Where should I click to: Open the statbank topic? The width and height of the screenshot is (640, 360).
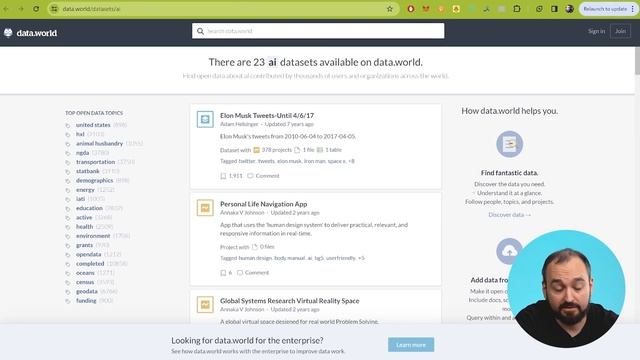[88, 171]
